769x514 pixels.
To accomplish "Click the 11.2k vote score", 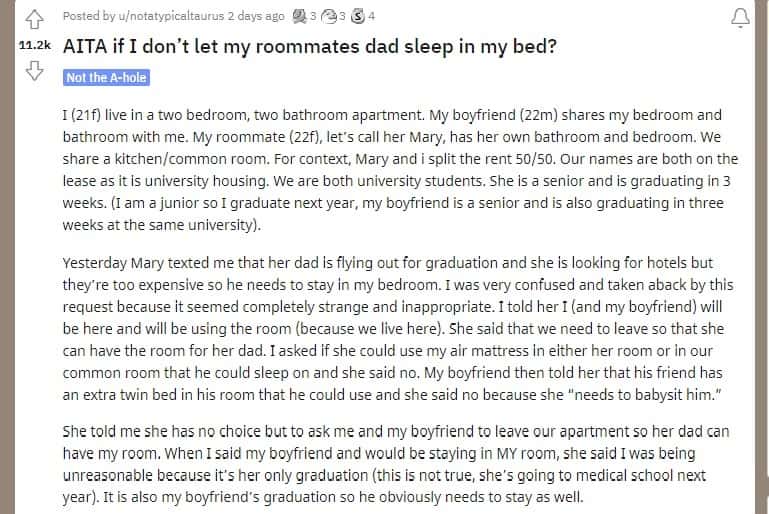I will (x=33, y=46).
